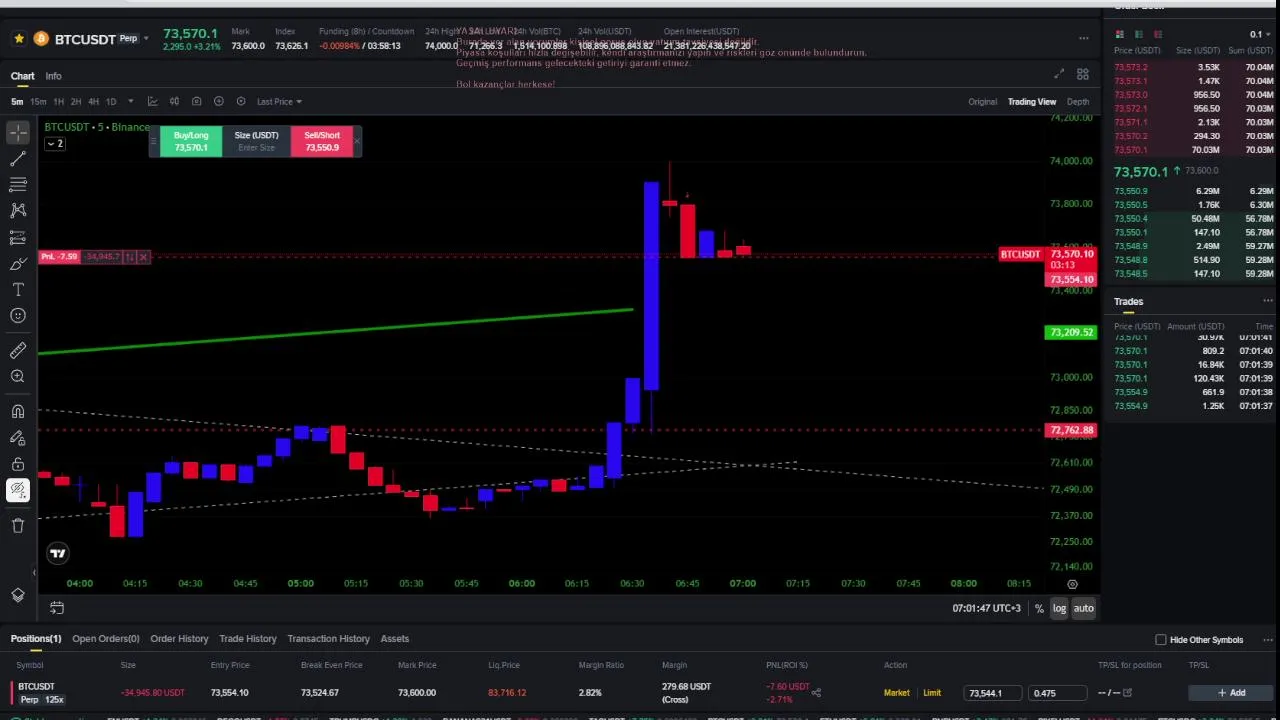The width and height of the screenshot is (1280, 720).
Task: Open the Fibonacci retracement tool
Action: [x=18, y=185]
